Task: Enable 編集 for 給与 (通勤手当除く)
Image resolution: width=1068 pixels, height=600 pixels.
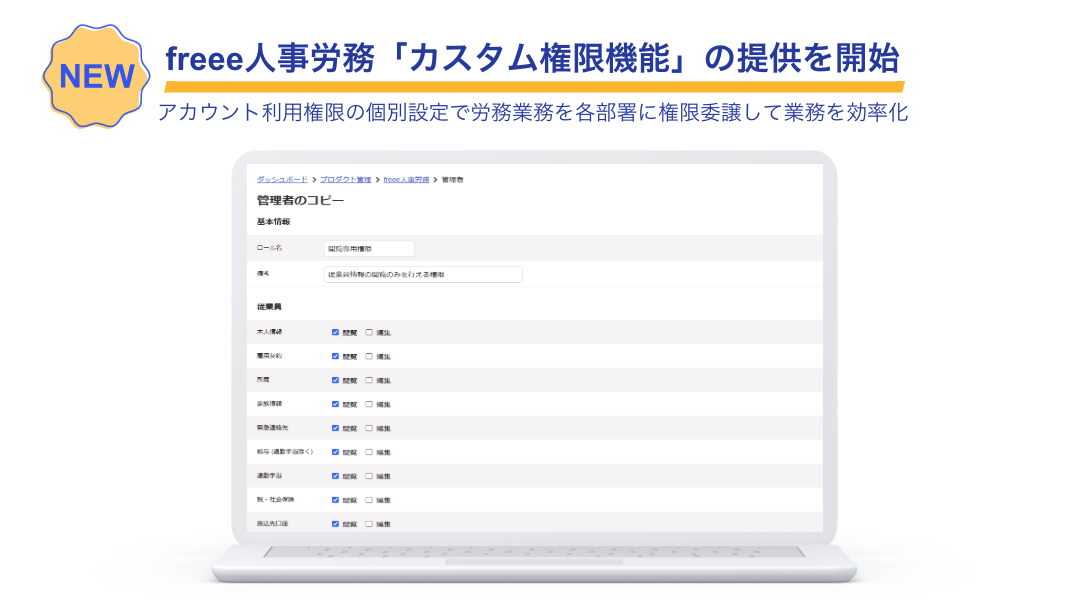Action: [x=369, y=452]
